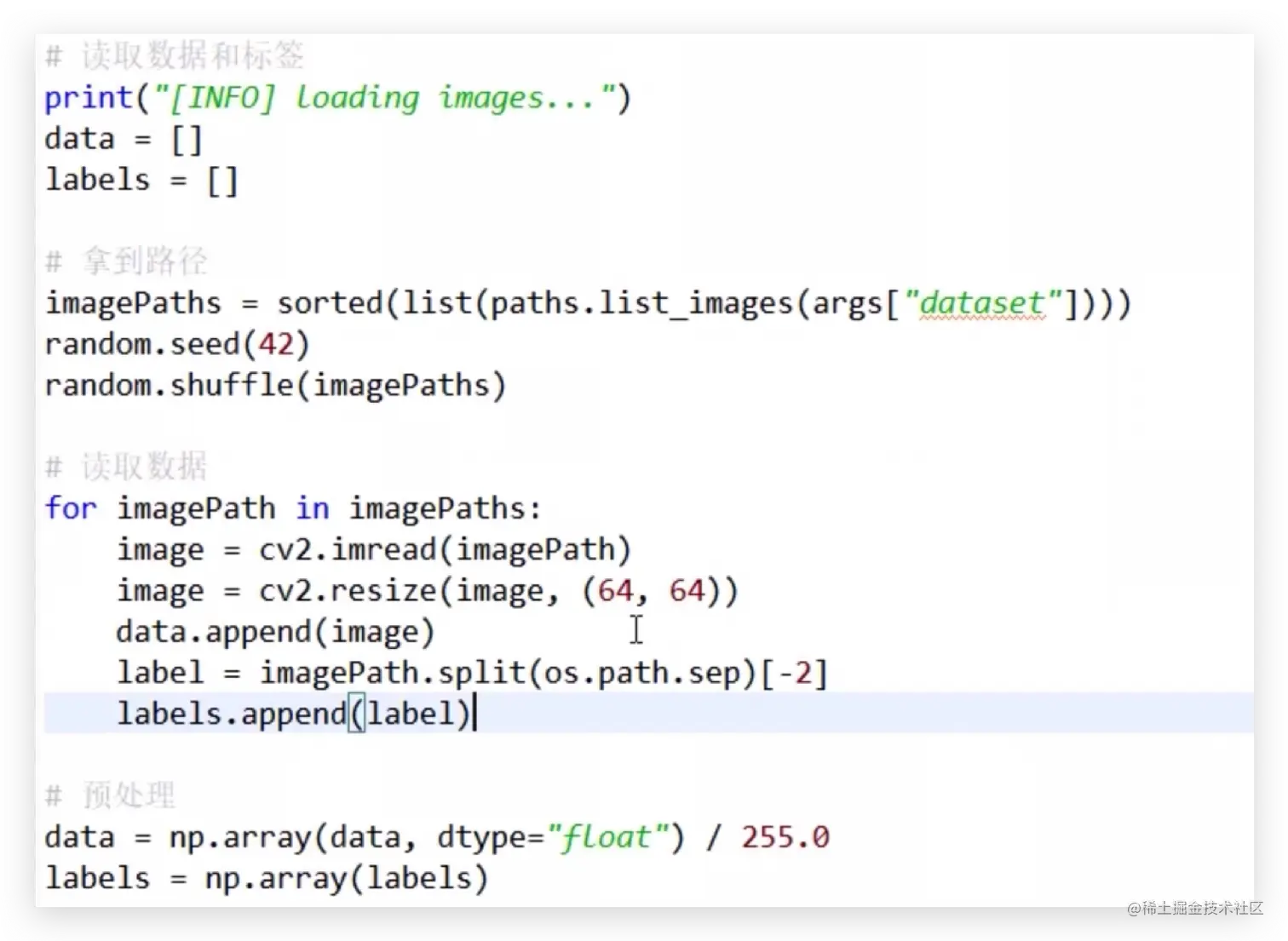Click the comment "# 拿到路径"
Image resolution: width=1288 pixels, height=941 pixels.
click(126, 261)
